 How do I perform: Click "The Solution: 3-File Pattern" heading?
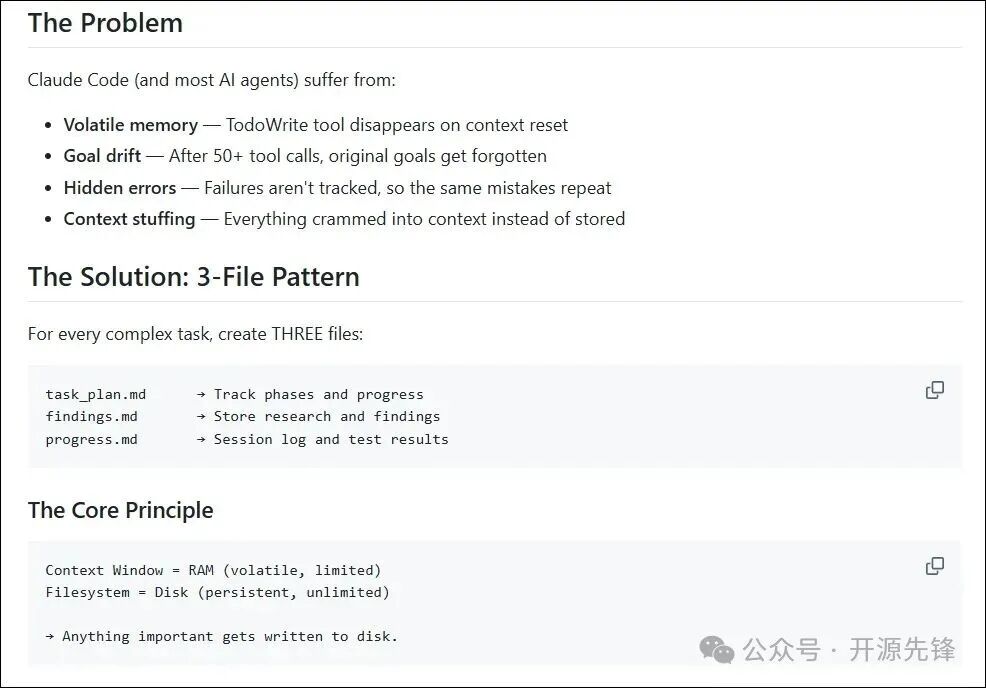click(x=193, y=277)
